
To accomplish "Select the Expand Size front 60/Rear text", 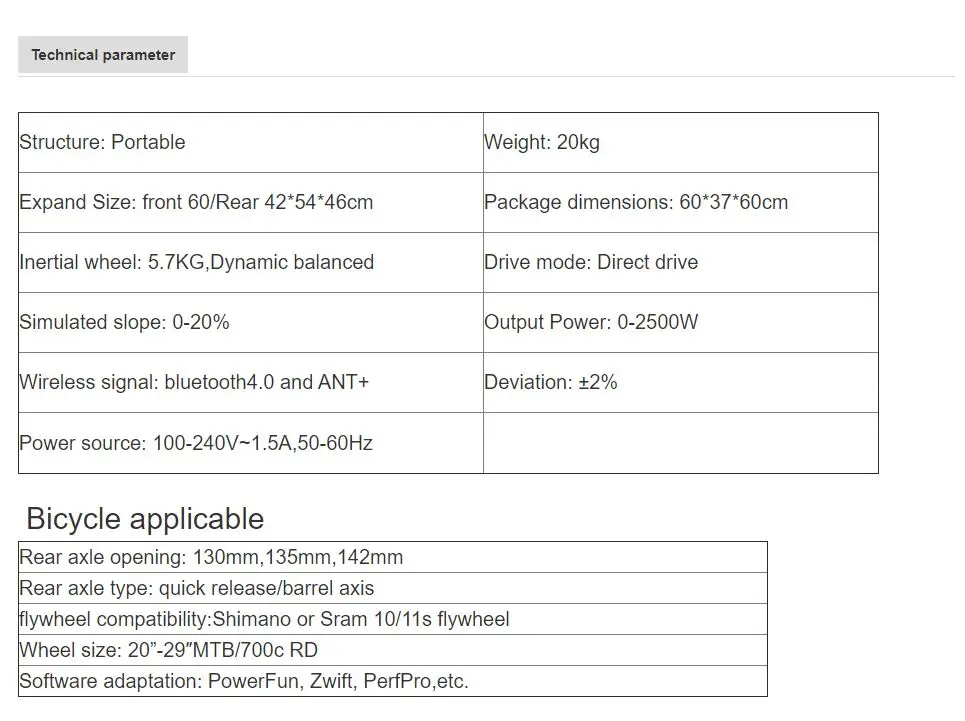I will [196, 202].
